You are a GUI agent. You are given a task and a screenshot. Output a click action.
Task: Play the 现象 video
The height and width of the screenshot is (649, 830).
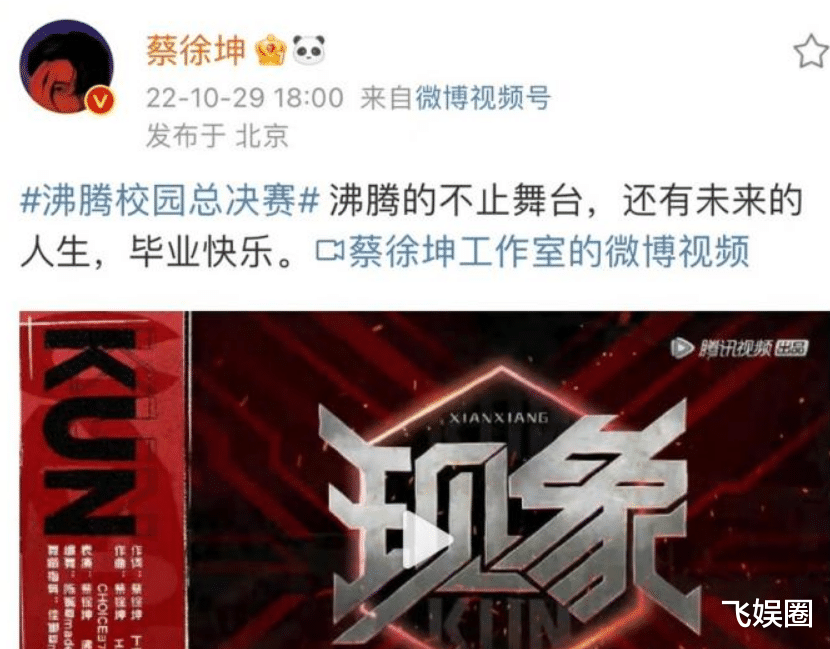click(x=426, y=539)
